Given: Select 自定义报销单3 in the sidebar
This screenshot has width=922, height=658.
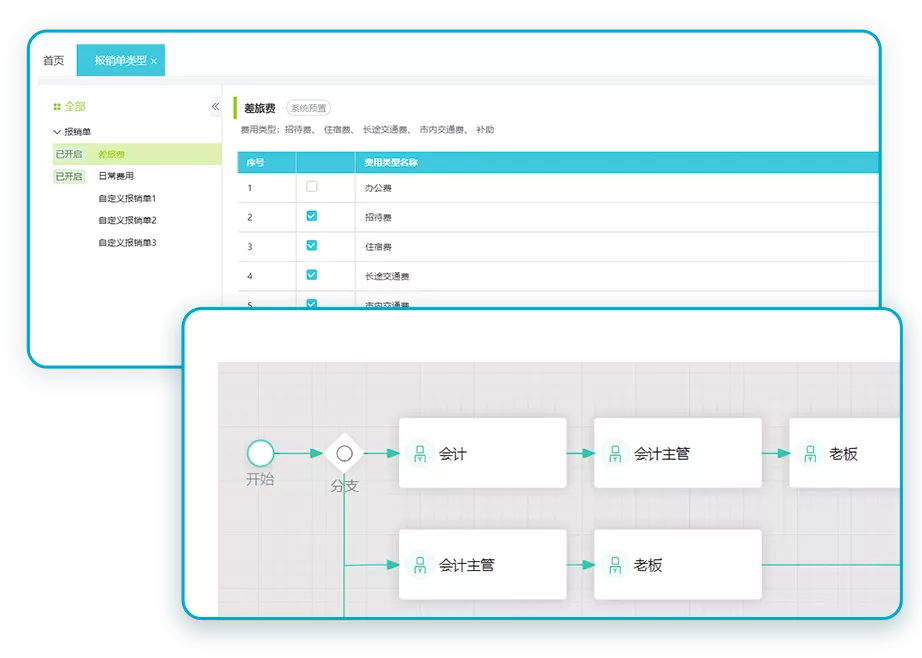Looking at the screenshot, I should pos(127,243).
